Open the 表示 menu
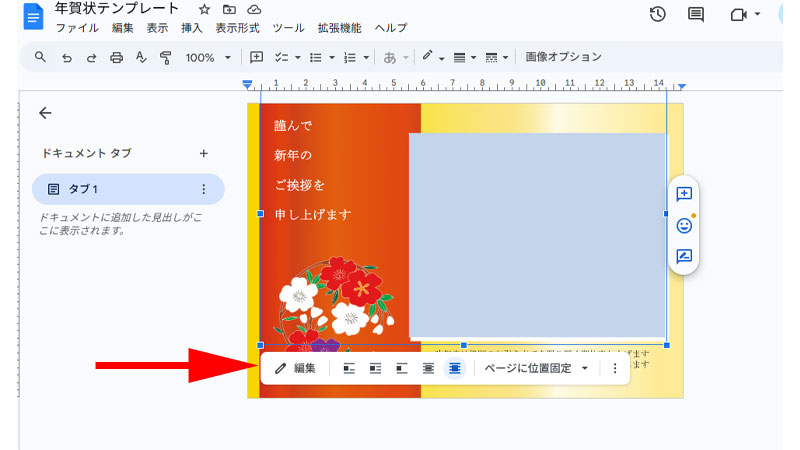This screenshot has width=800, height=450. (157, 28)
